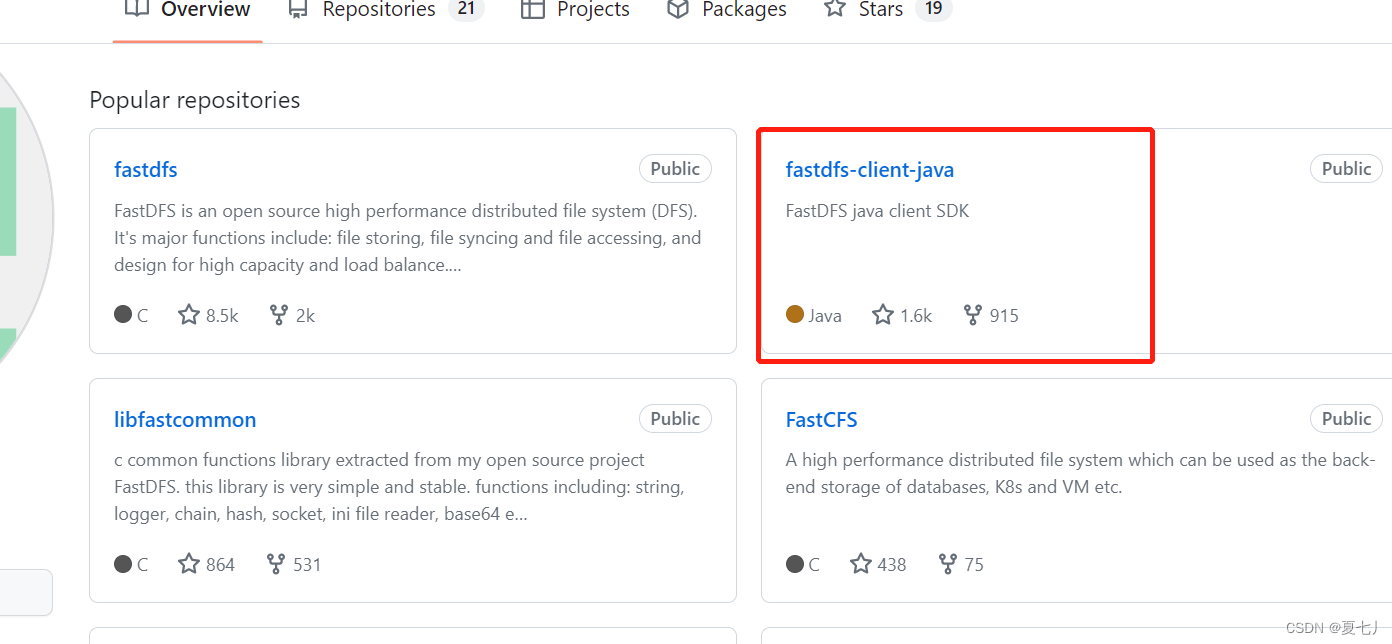This screenshot has width=1392, height=644.
Task: Open the Stars tab
Action: pos(880,10)
